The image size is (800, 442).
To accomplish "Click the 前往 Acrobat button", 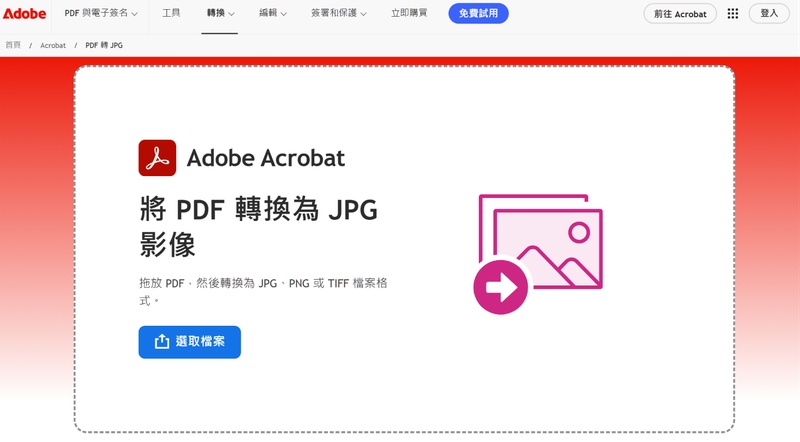I will click(x=680, y=14).
